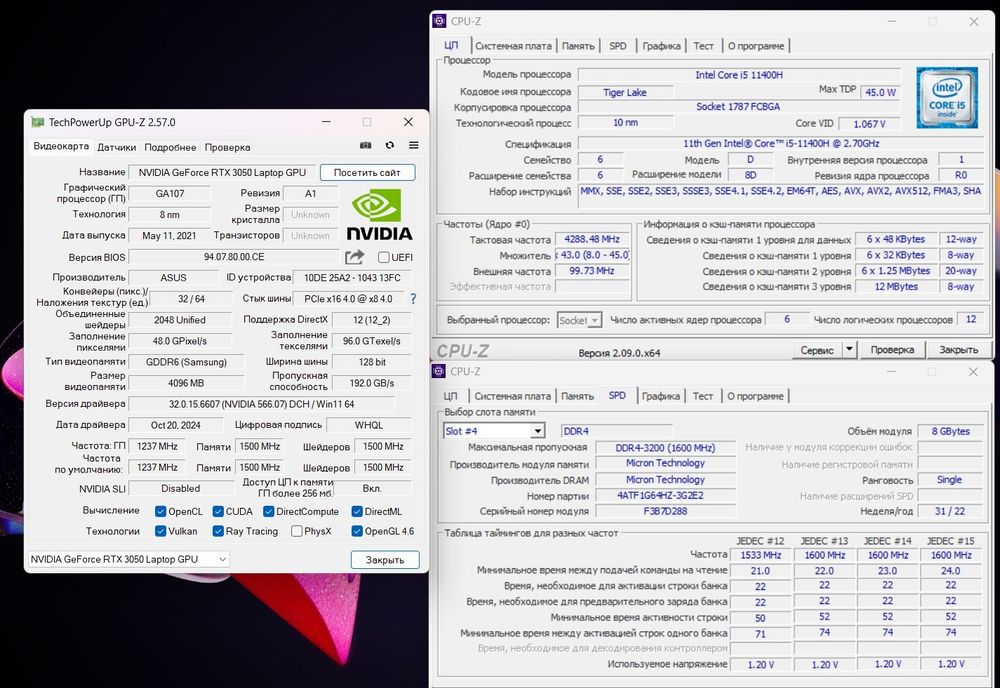Open the Slot #4 memory slot dropdown
Image resolution: width=1000 pixels, height=688 pixels.
pyautogui.click(x=494, y=431)
